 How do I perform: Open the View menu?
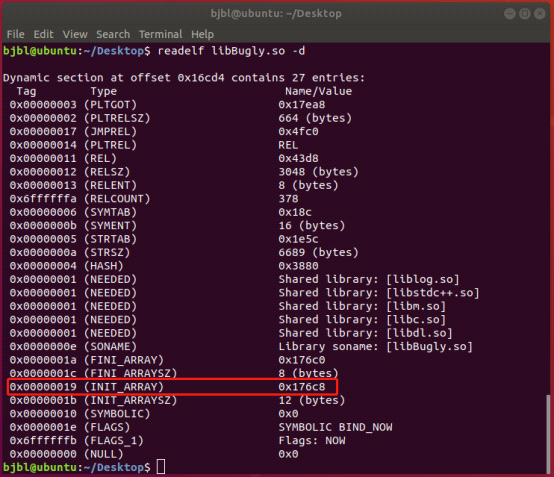pos(75,34)
